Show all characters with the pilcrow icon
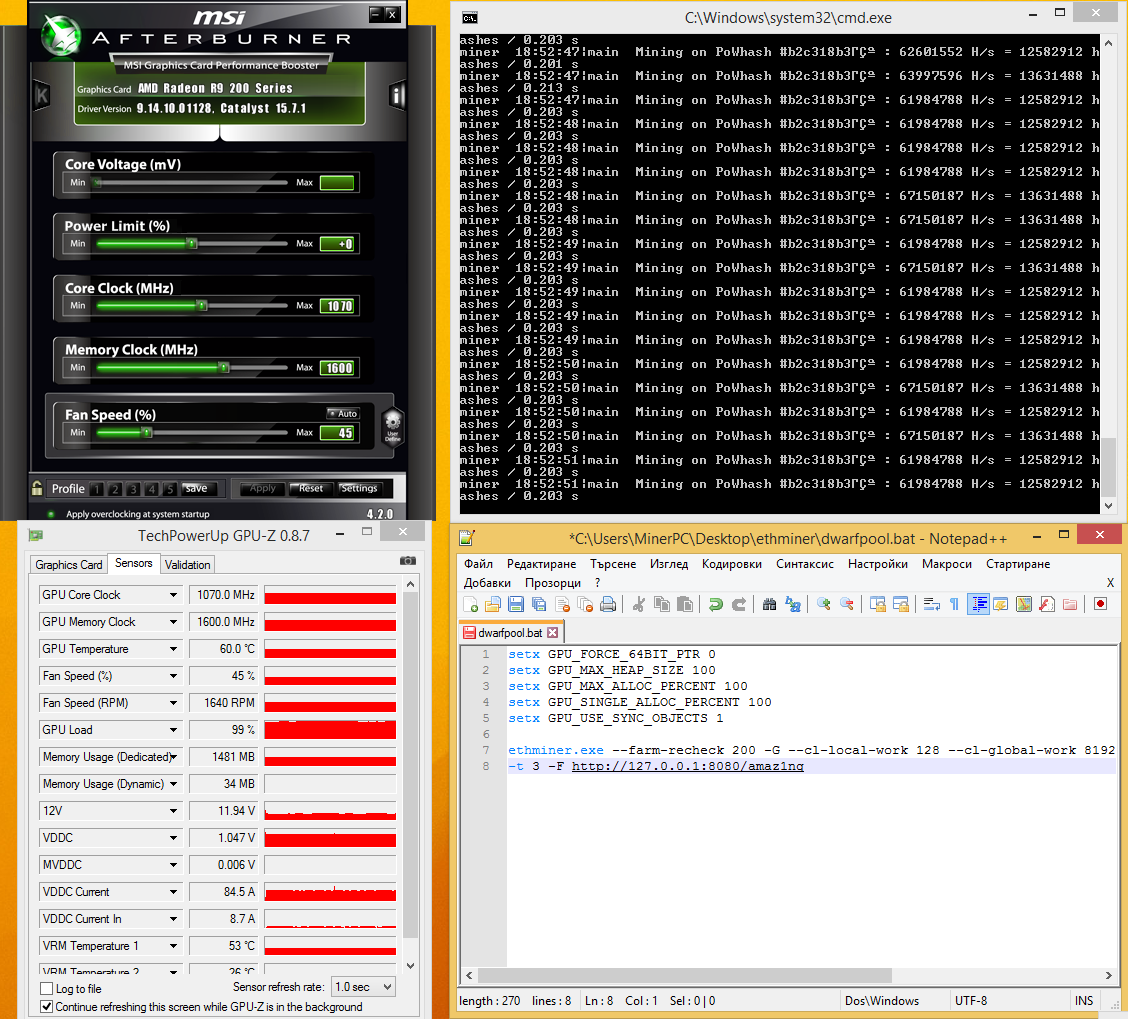Image resolution: width=1128 pixels, height=1019 pixels. [x=955, y=604]
